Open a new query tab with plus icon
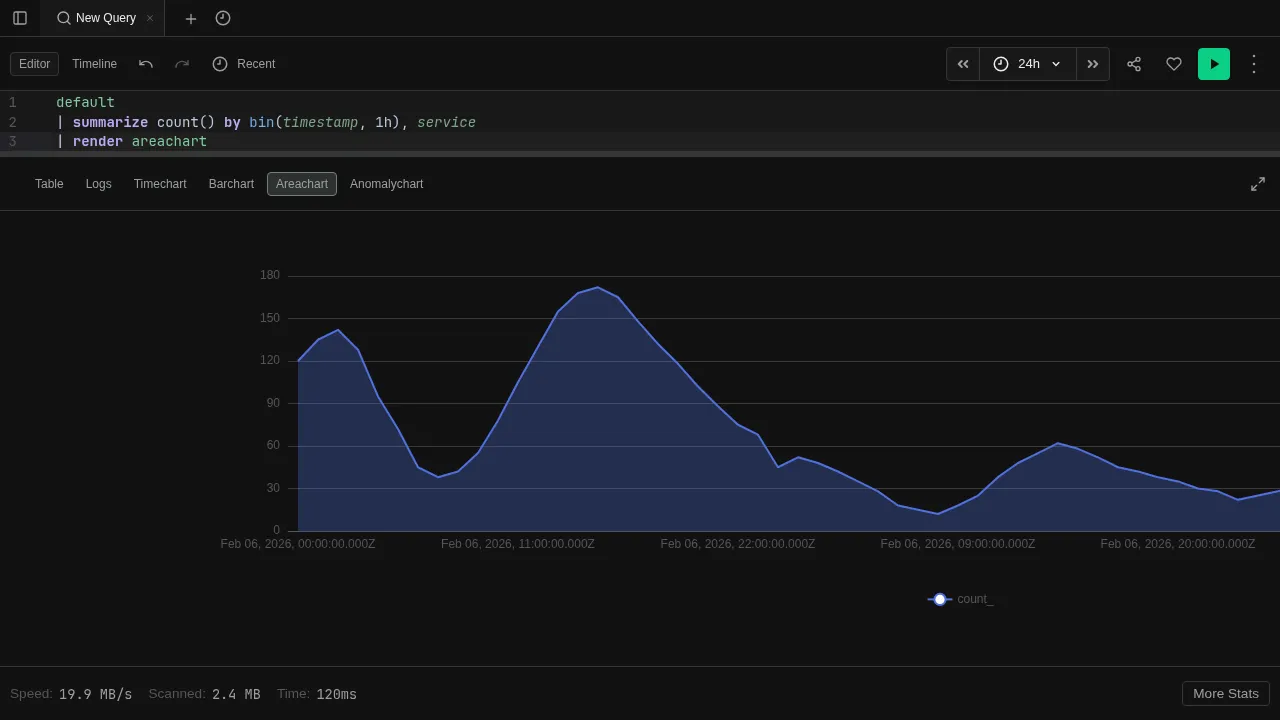1280x720 pixels. [x=191, y=18]
